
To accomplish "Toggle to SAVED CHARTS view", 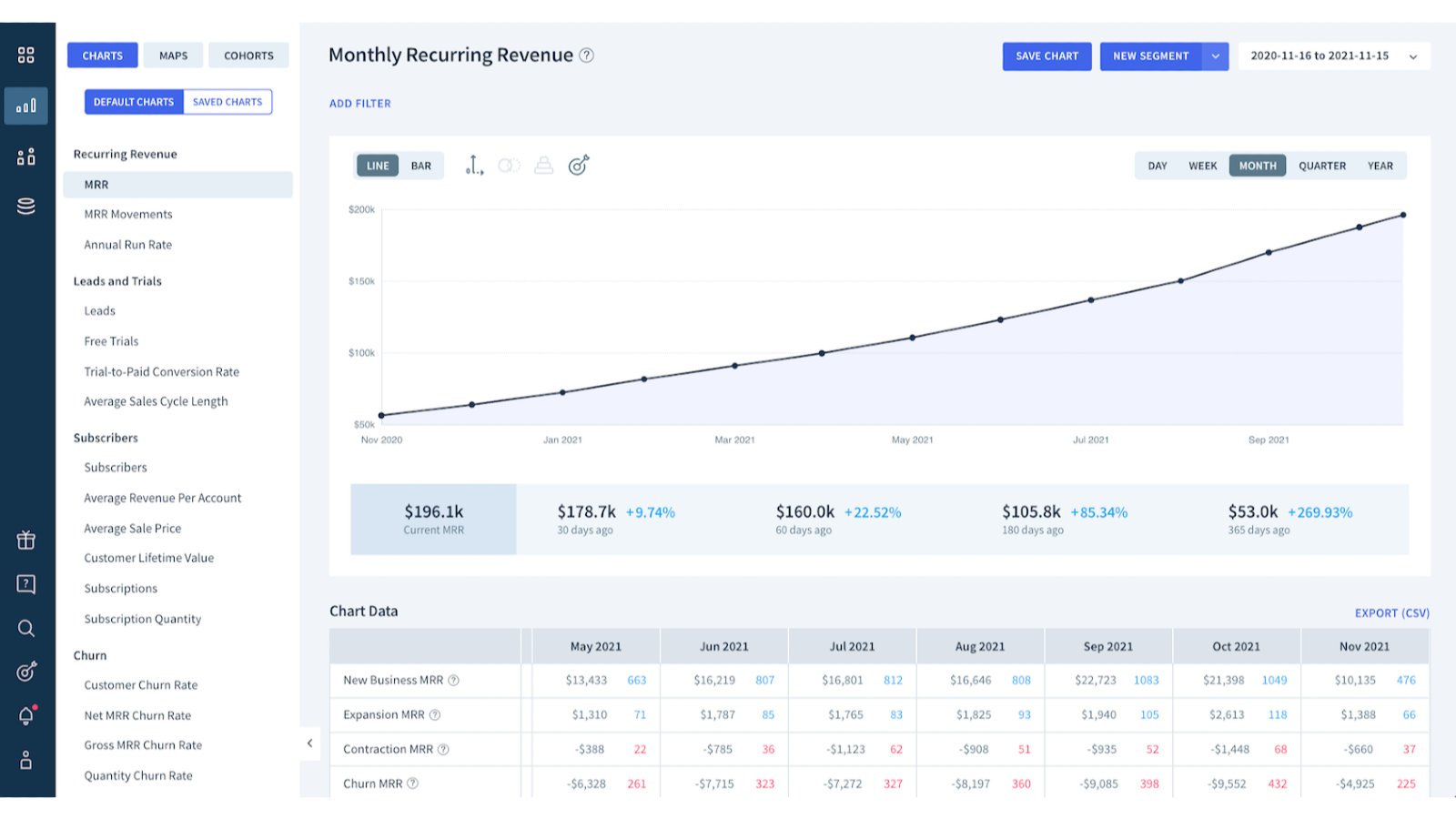I will pos(227,102).
